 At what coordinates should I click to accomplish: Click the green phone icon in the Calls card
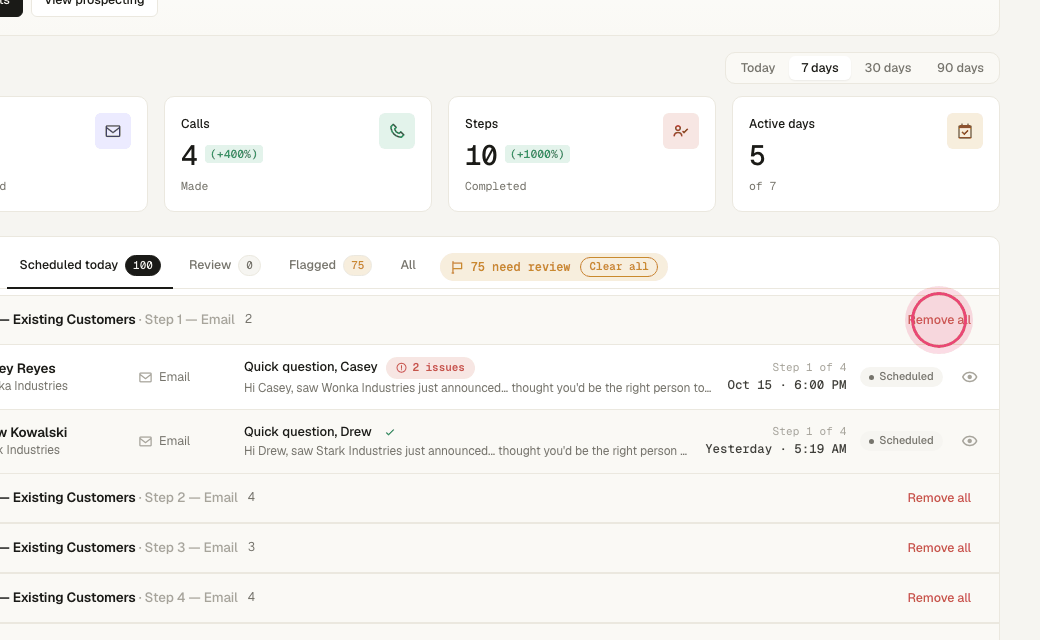pyautogui.click(x=397, y=131)
